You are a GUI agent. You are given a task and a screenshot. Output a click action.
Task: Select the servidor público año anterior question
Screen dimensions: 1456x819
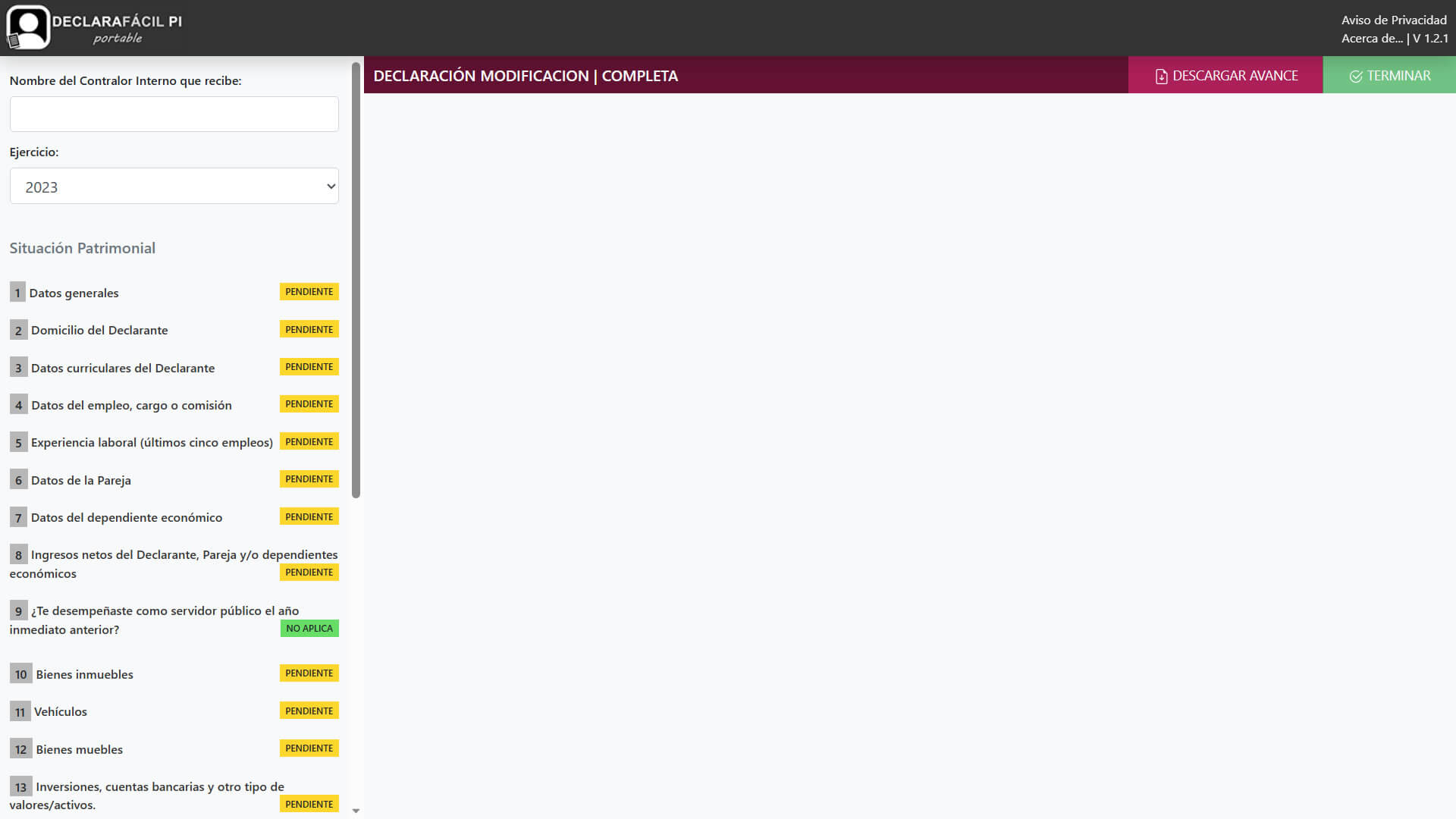155,620
